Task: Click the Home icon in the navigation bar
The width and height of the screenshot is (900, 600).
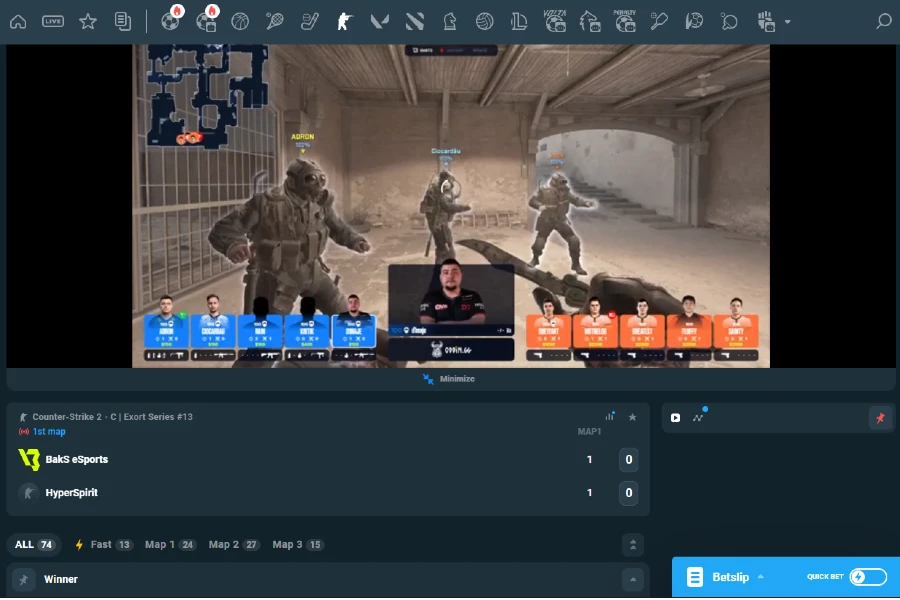Action: tap(20, 21)
